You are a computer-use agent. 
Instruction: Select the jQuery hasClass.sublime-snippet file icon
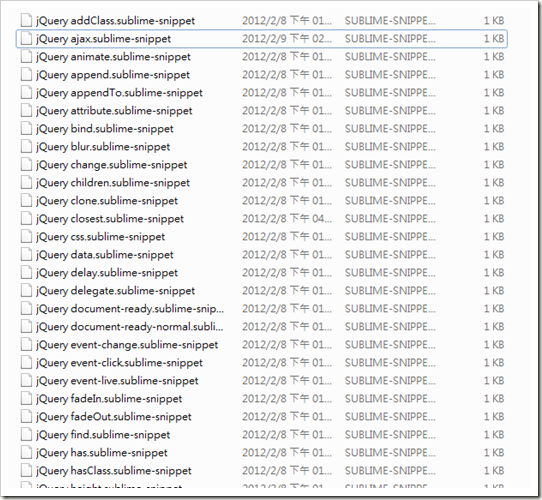[27, 470]
